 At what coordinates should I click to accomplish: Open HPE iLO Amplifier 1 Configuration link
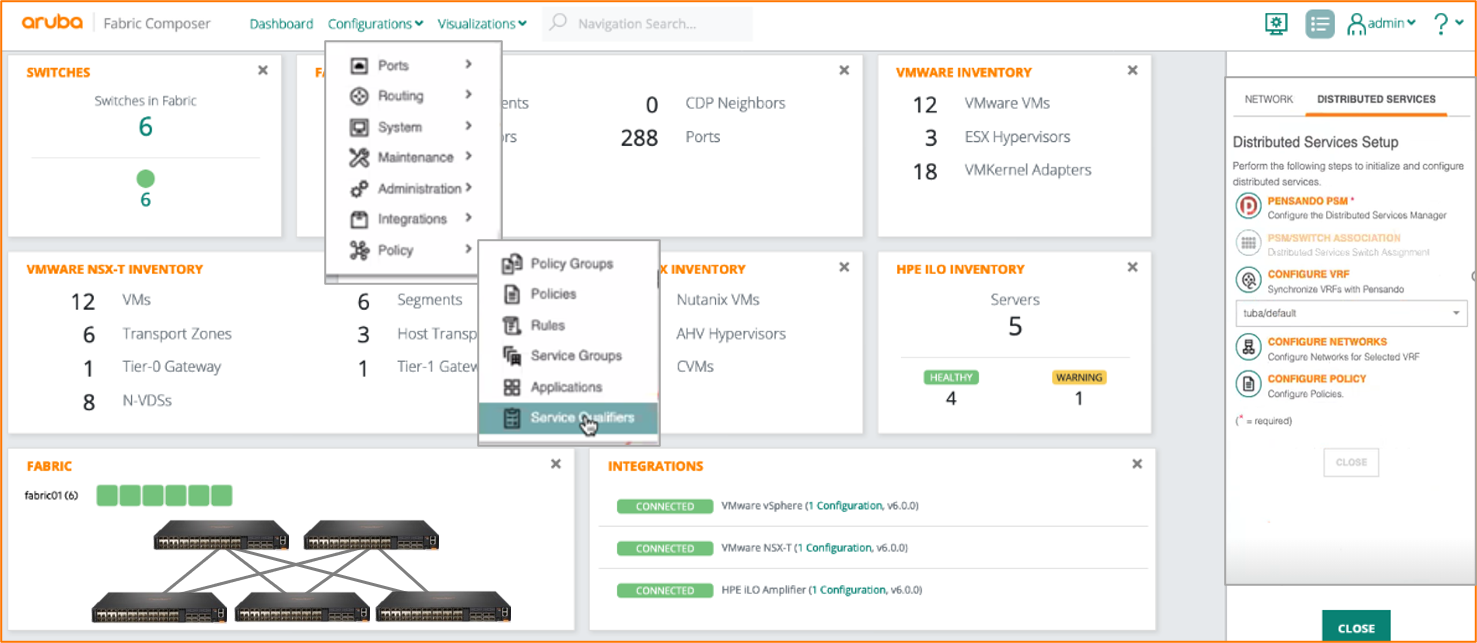(848, 590)
